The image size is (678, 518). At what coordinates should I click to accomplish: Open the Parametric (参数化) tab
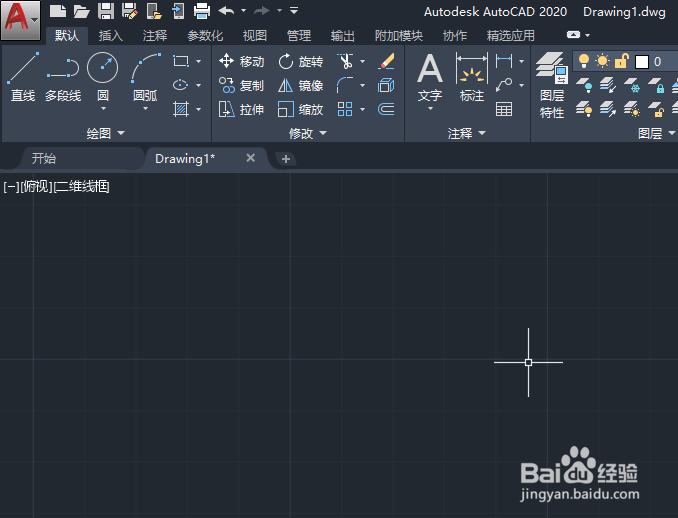(205, 35)
